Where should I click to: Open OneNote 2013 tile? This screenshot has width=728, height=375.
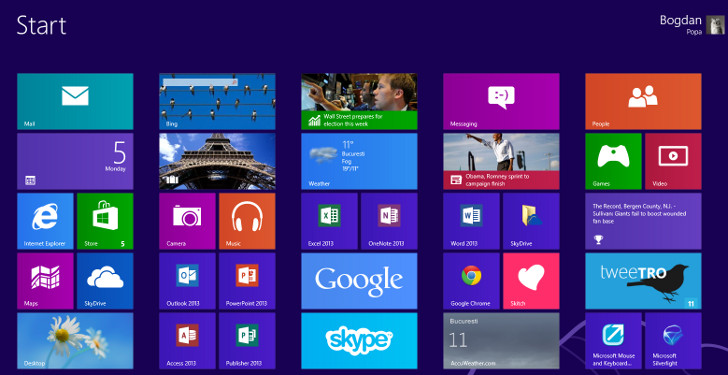coord(389,221)
